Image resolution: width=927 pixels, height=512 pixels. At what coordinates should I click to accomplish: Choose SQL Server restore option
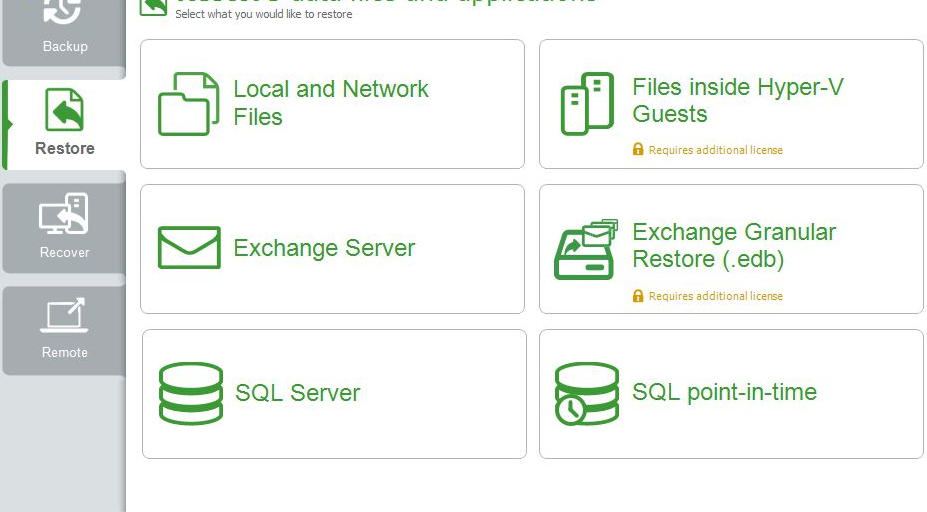(x=334, y=394)
